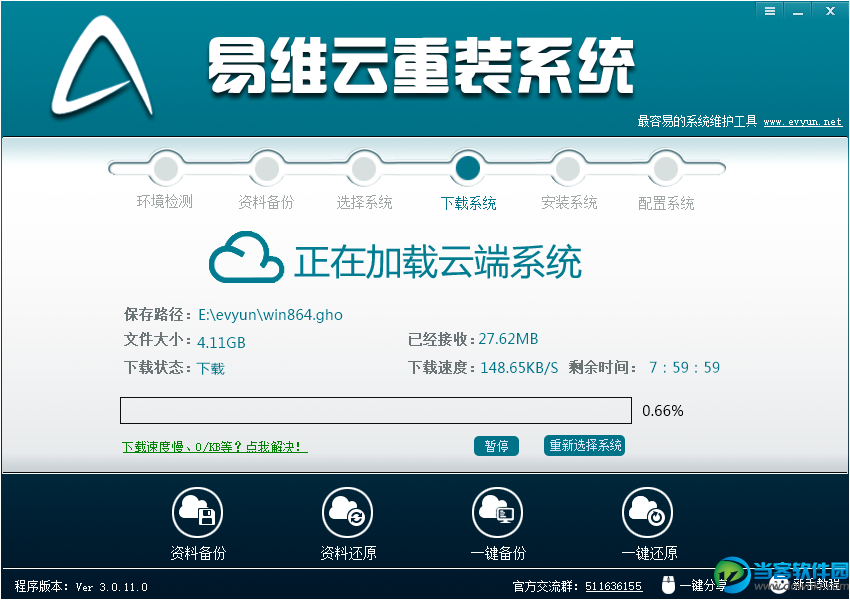Click the version text Ver 3.0.11.0
Image resolution: width=850 pixels, height=600 pixels.
tap(112, 587)
